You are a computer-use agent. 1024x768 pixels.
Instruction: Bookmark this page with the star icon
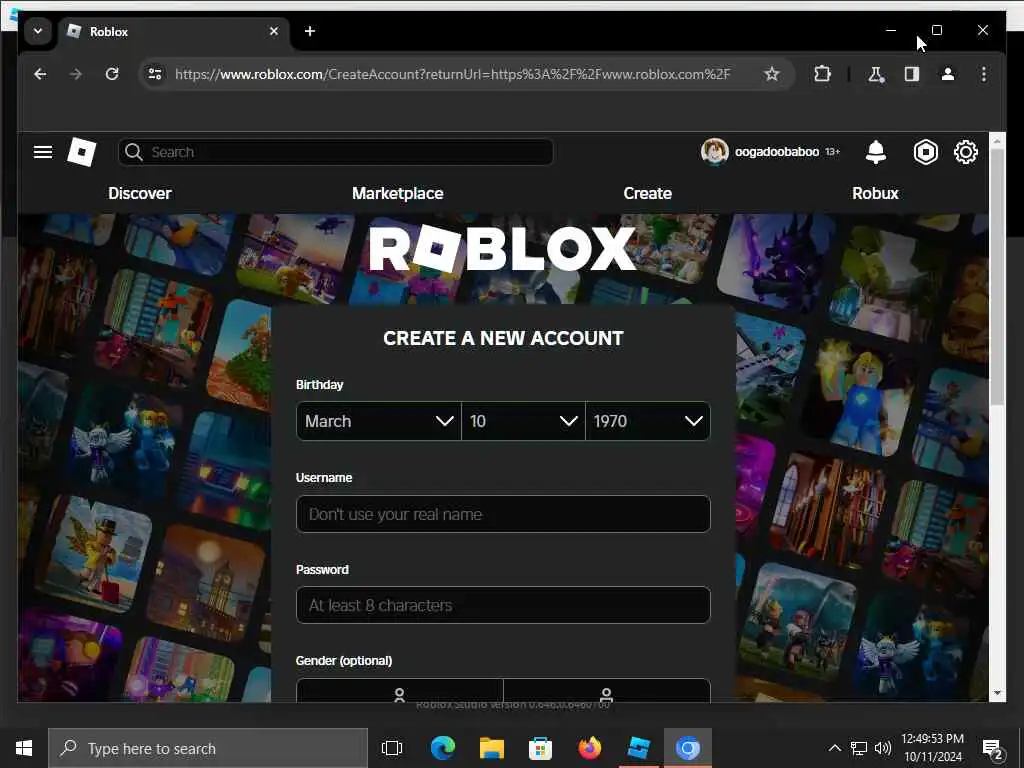[x=772, y=74]
